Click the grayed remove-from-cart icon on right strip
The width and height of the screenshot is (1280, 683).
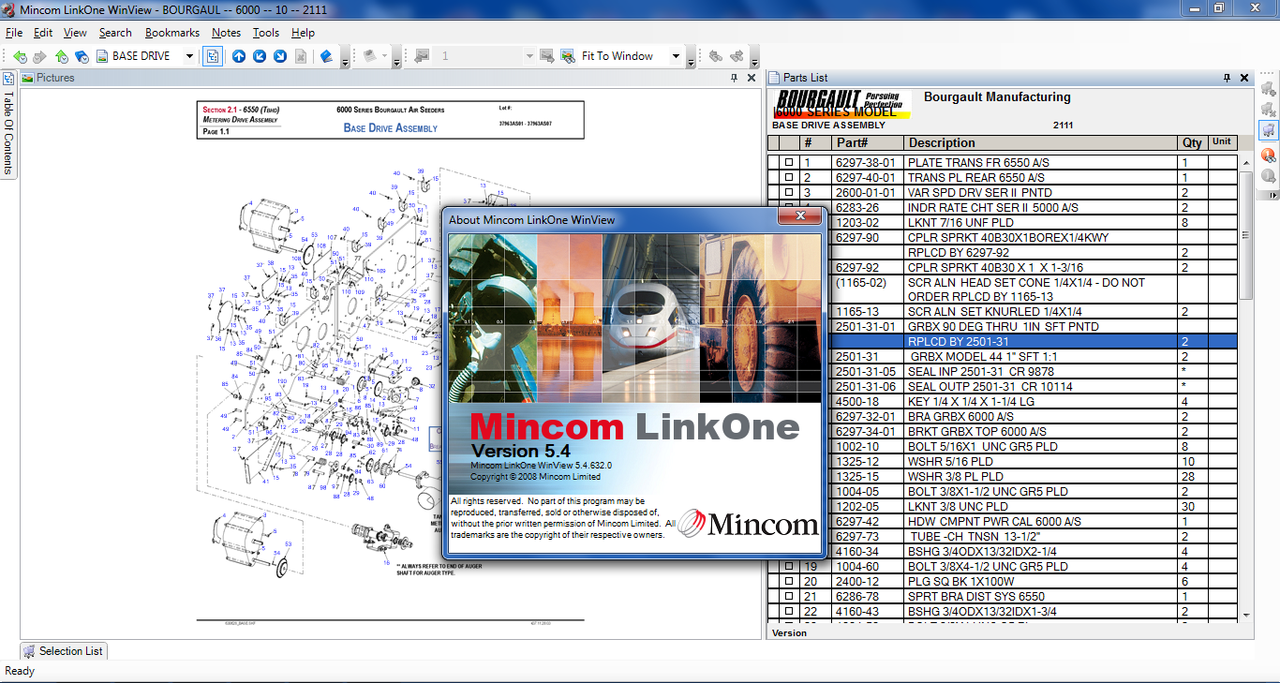1269,109
